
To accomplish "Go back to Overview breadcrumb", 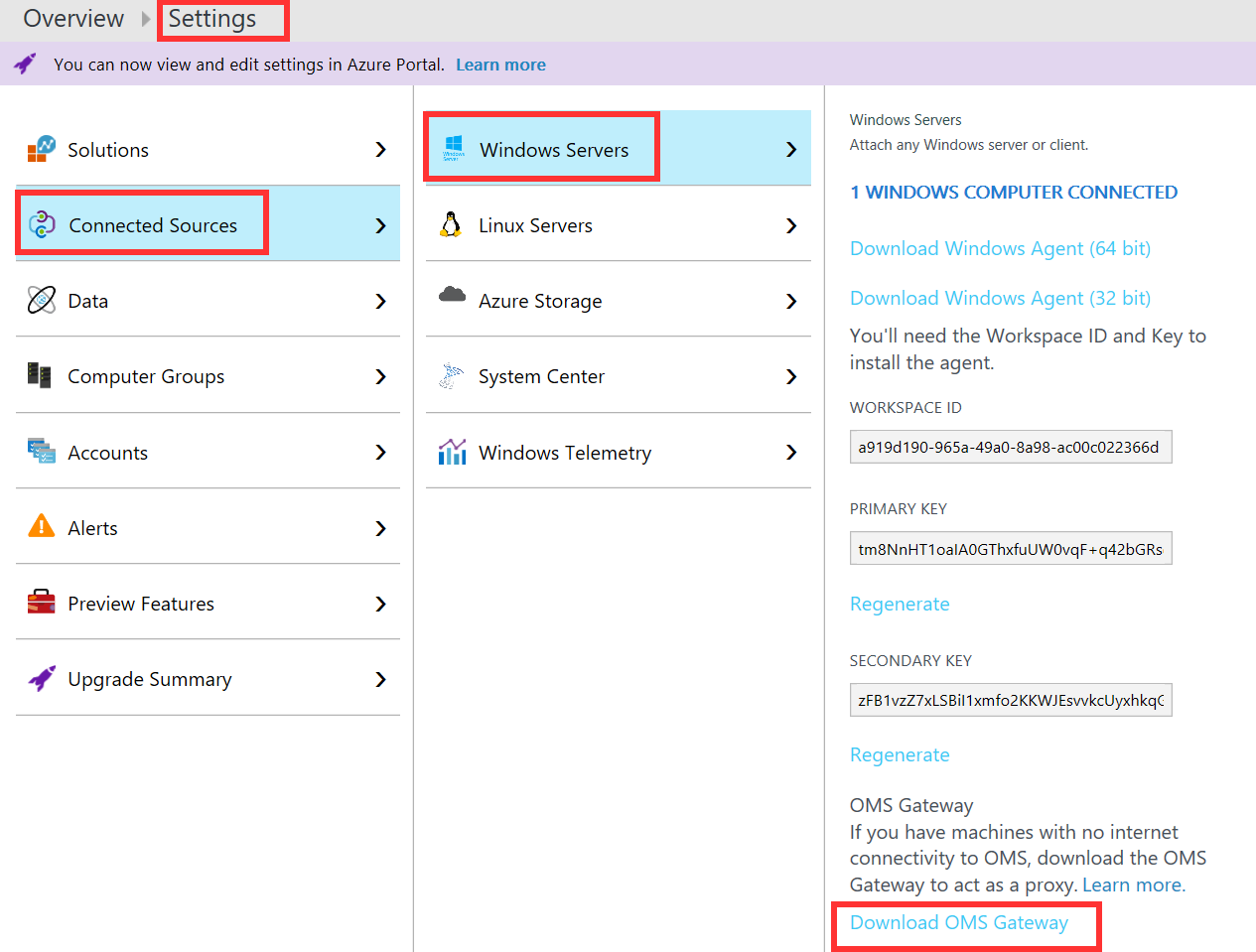I will click(x=73, y=19).
